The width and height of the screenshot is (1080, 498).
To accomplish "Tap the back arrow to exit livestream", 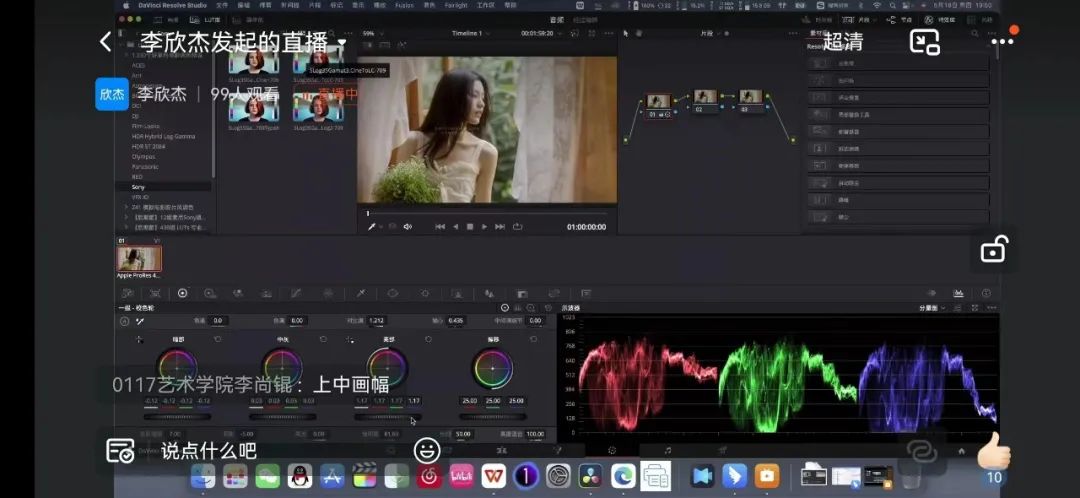I will [x=105, y=42].
